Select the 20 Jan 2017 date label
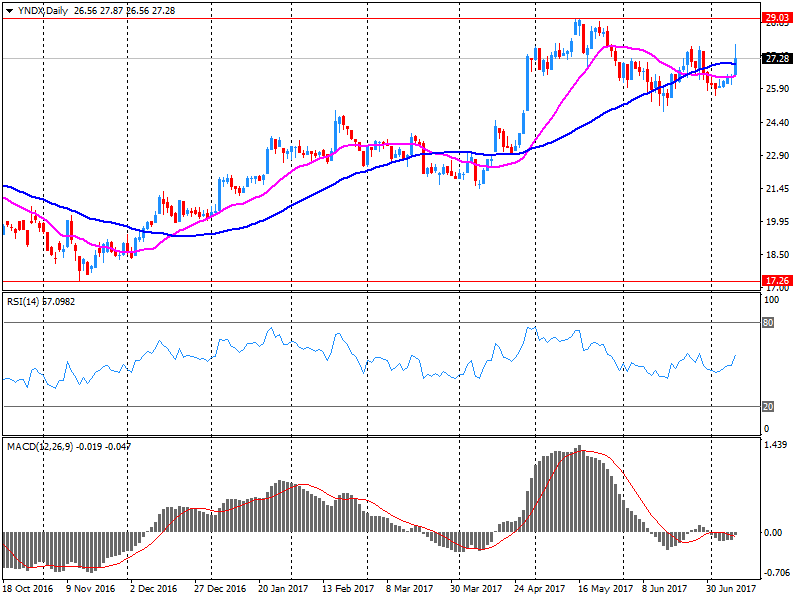This screenshot has width=800, height=600. coord(283,589)
